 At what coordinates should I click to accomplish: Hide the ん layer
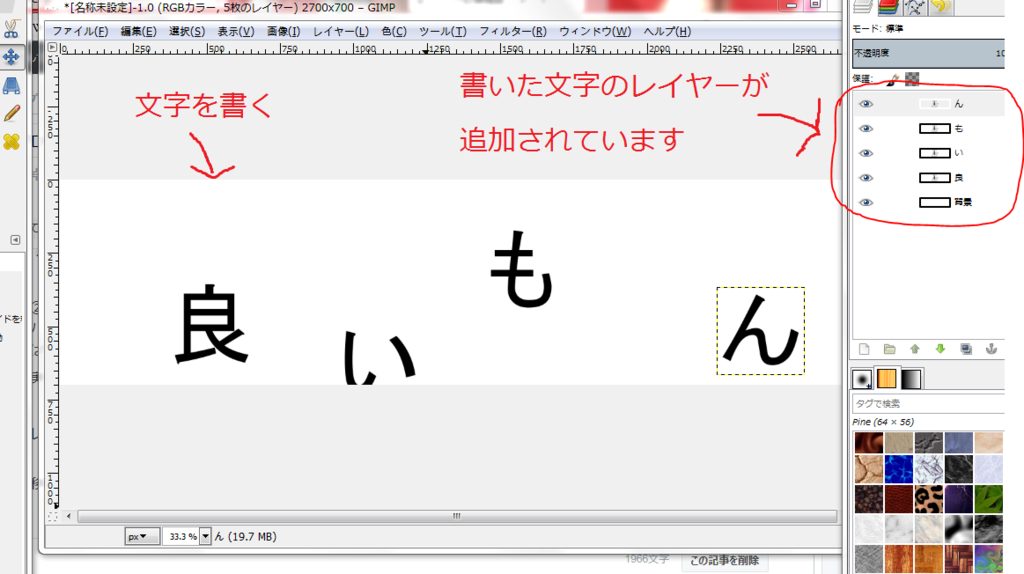point(865,104)
